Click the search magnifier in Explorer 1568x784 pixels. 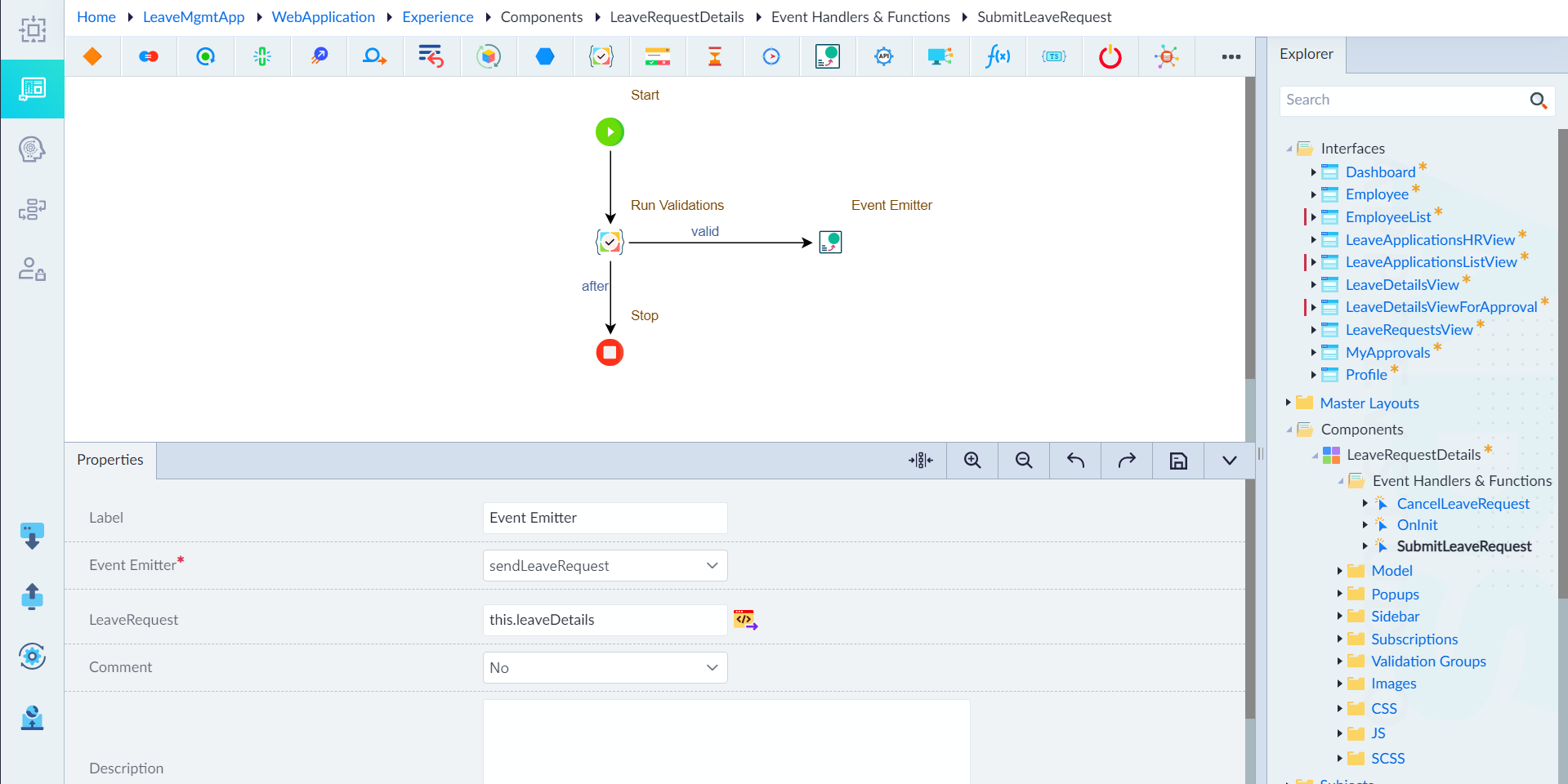1538,100
